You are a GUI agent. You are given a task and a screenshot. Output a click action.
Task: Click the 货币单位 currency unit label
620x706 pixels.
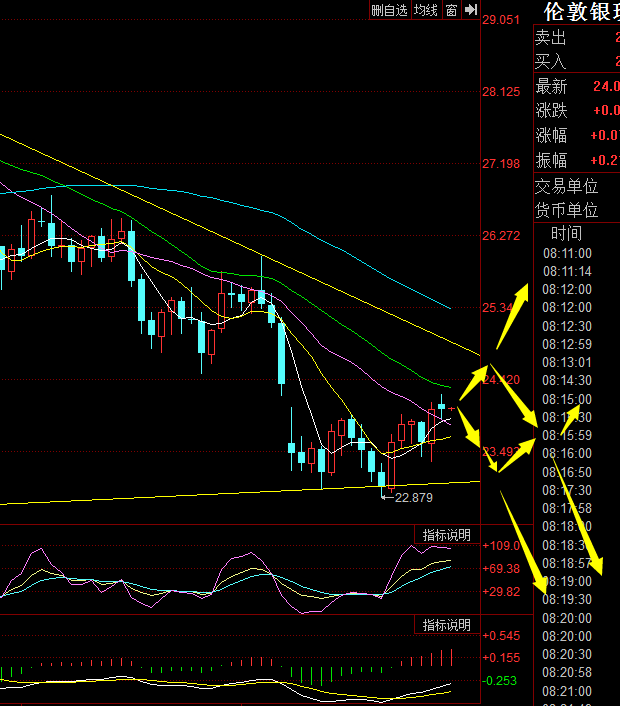(566, 210)
